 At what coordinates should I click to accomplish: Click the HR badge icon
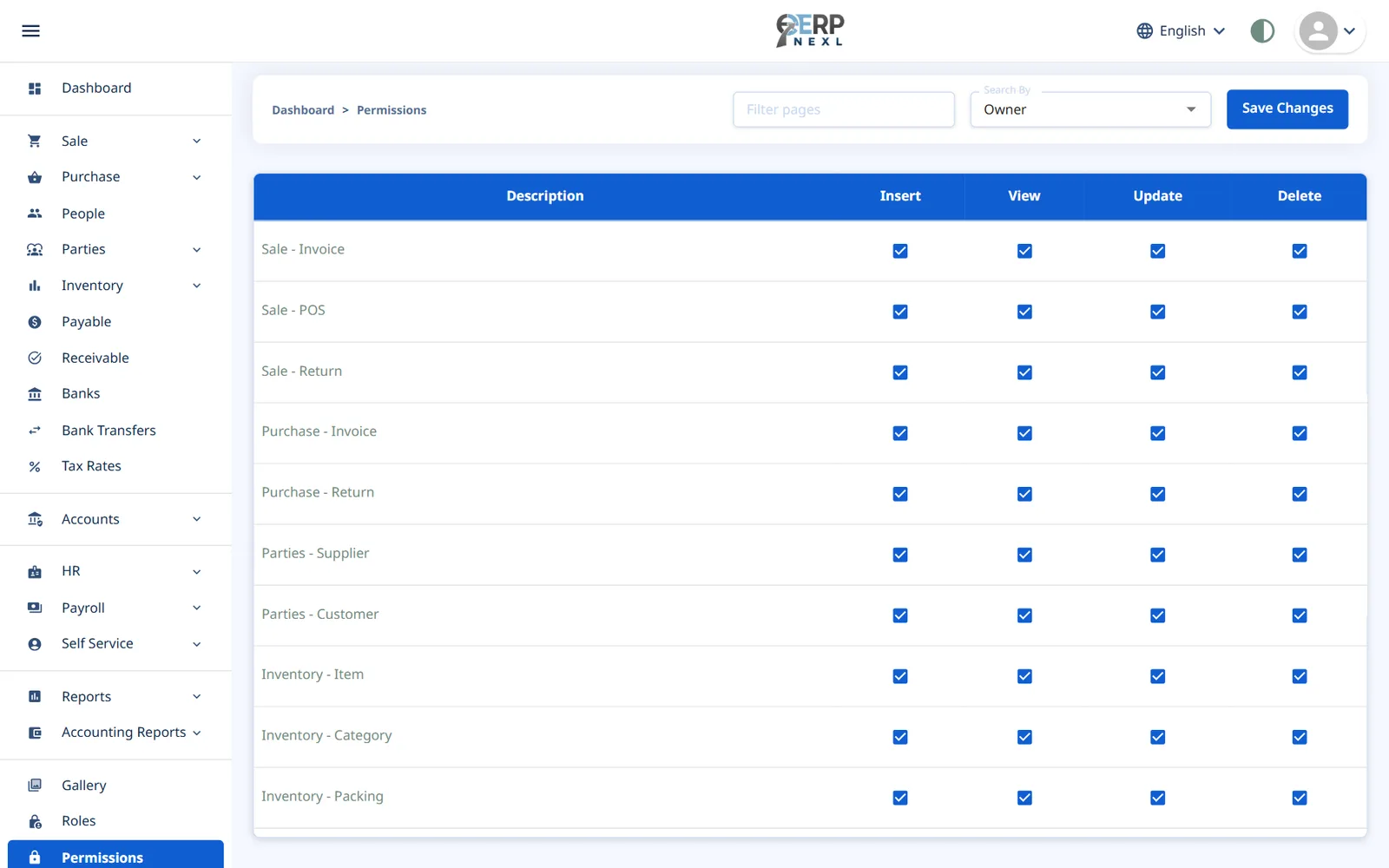click(x=35, y=572)
